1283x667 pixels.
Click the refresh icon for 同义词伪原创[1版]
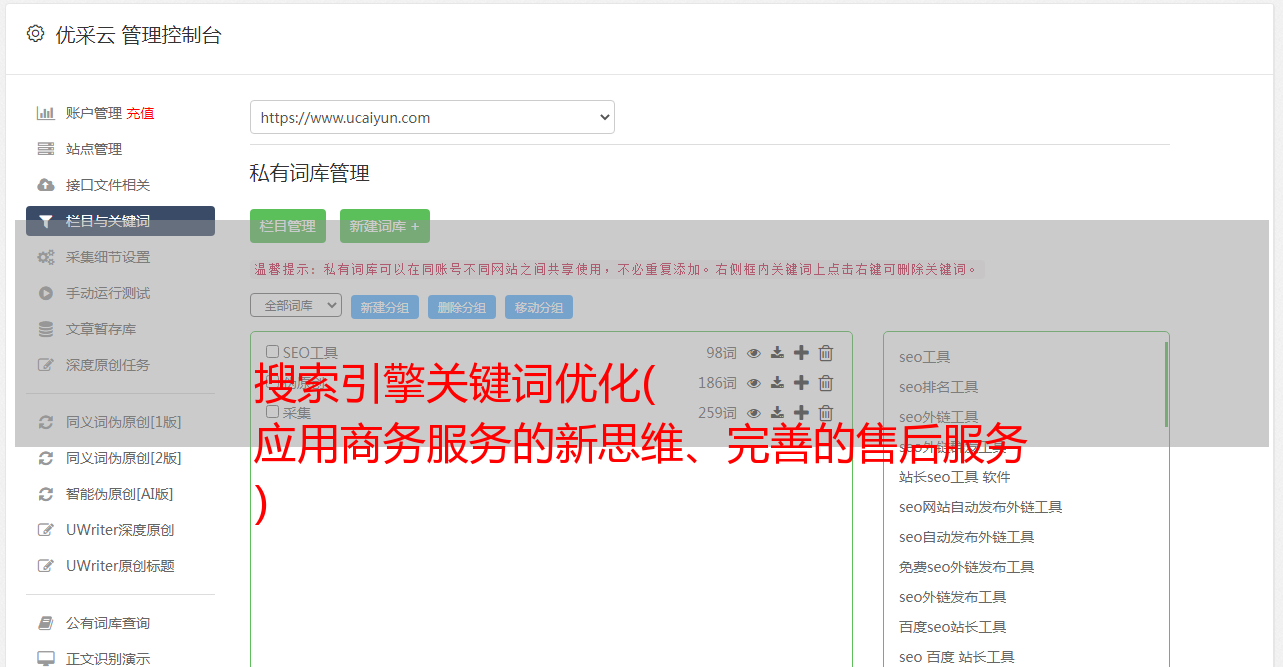pyautogui.click(x=45, y=422)
